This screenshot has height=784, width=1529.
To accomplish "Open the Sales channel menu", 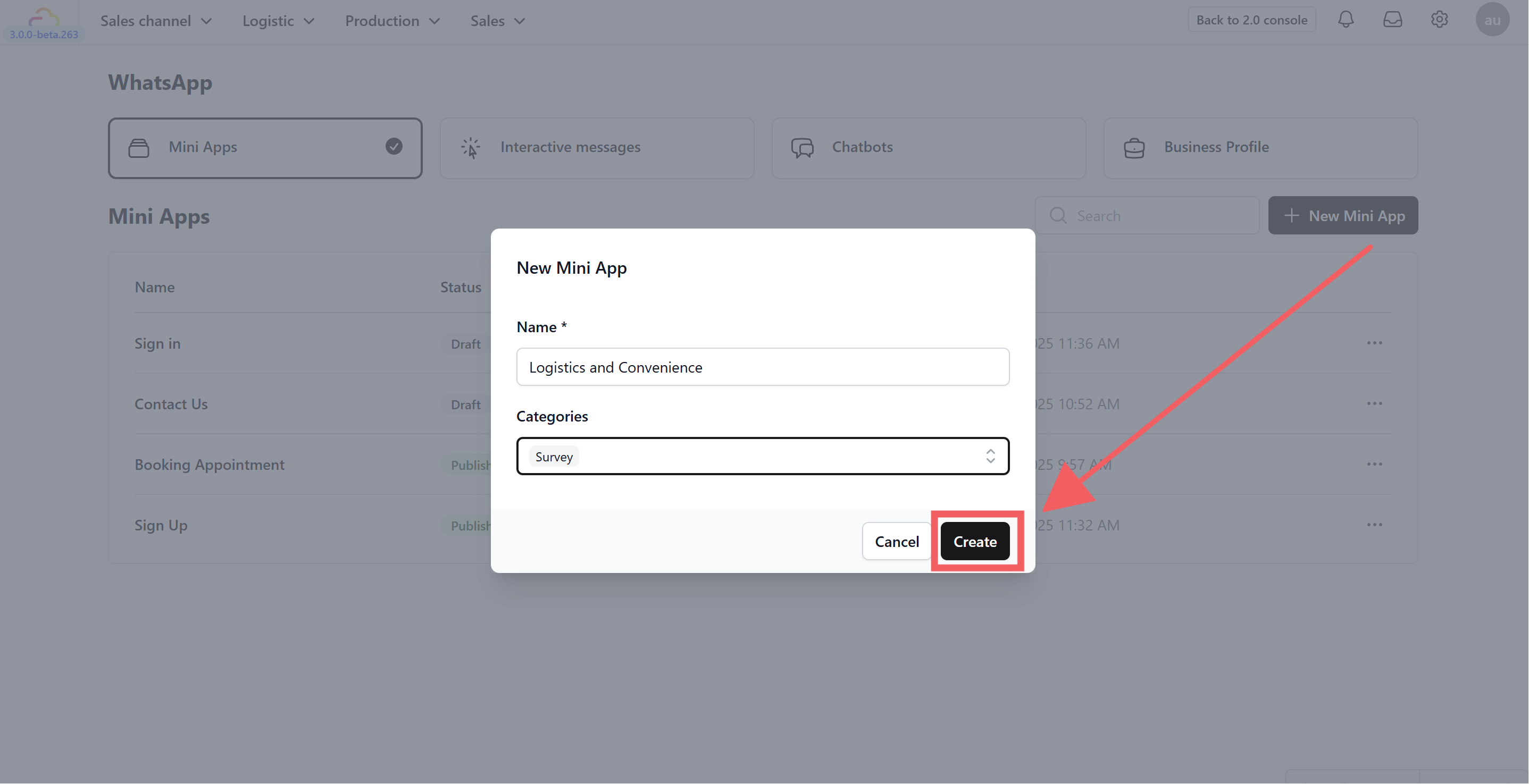I will tap(155, 21).
